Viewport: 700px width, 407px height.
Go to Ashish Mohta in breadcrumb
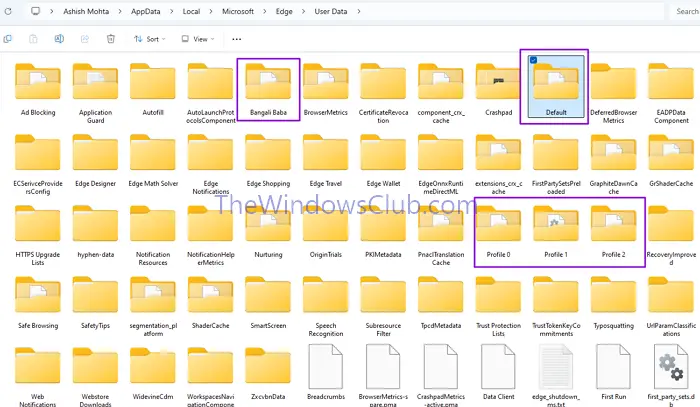tap(86, 12)
